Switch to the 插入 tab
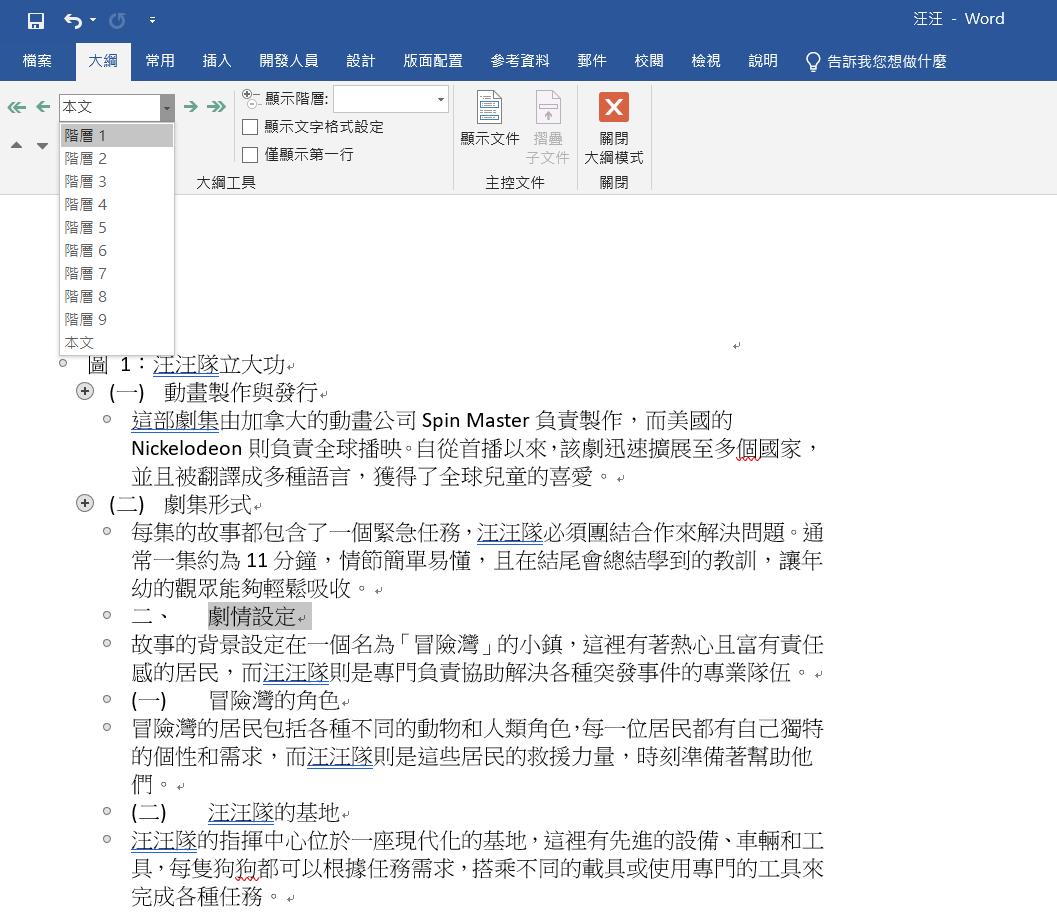Image resolution: width=1057 pixels, height=913 pixels. click(216, 61)
